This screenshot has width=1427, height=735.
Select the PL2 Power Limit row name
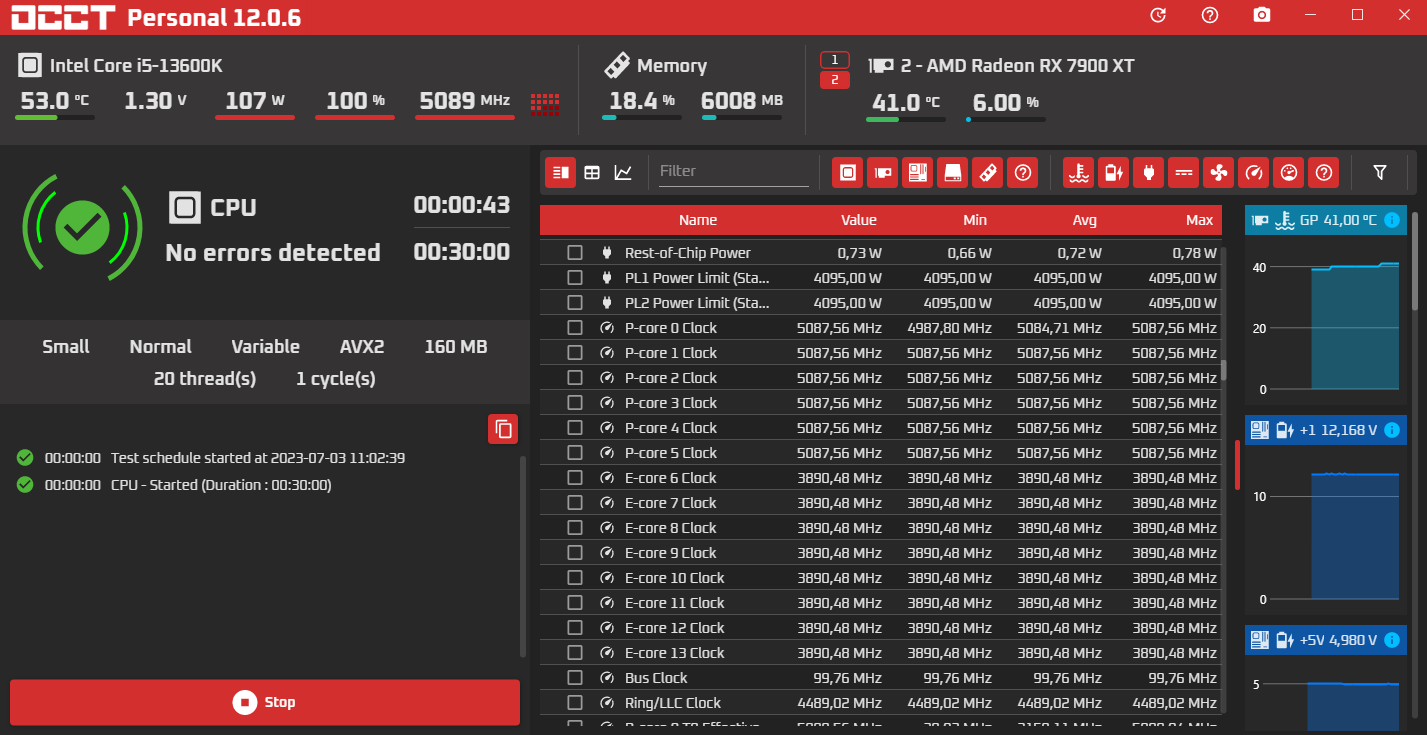698,303
